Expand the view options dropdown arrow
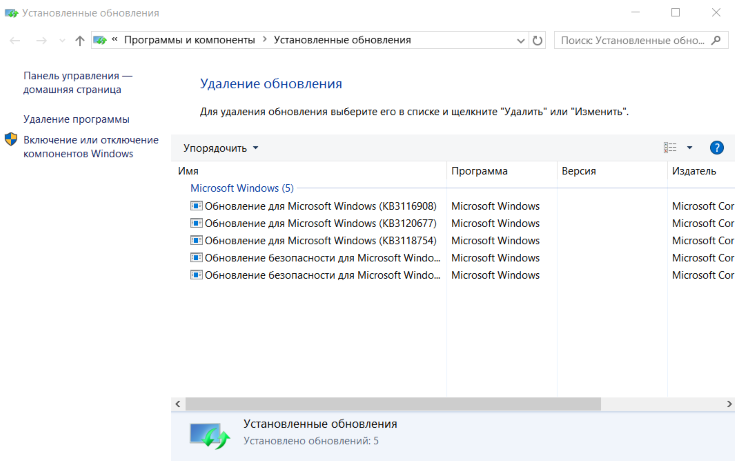 (x=689, y=148)
